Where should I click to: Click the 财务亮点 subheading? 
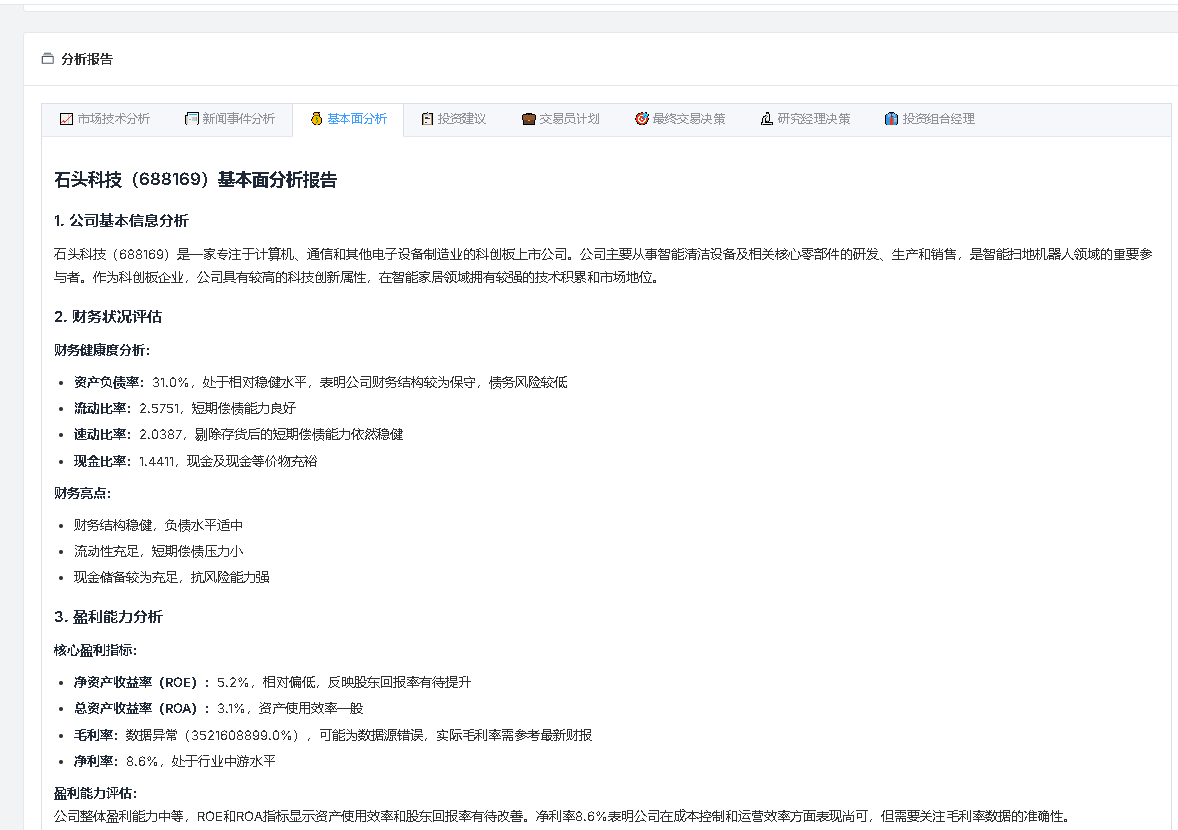pyautogui.click(x=83, y=493)
